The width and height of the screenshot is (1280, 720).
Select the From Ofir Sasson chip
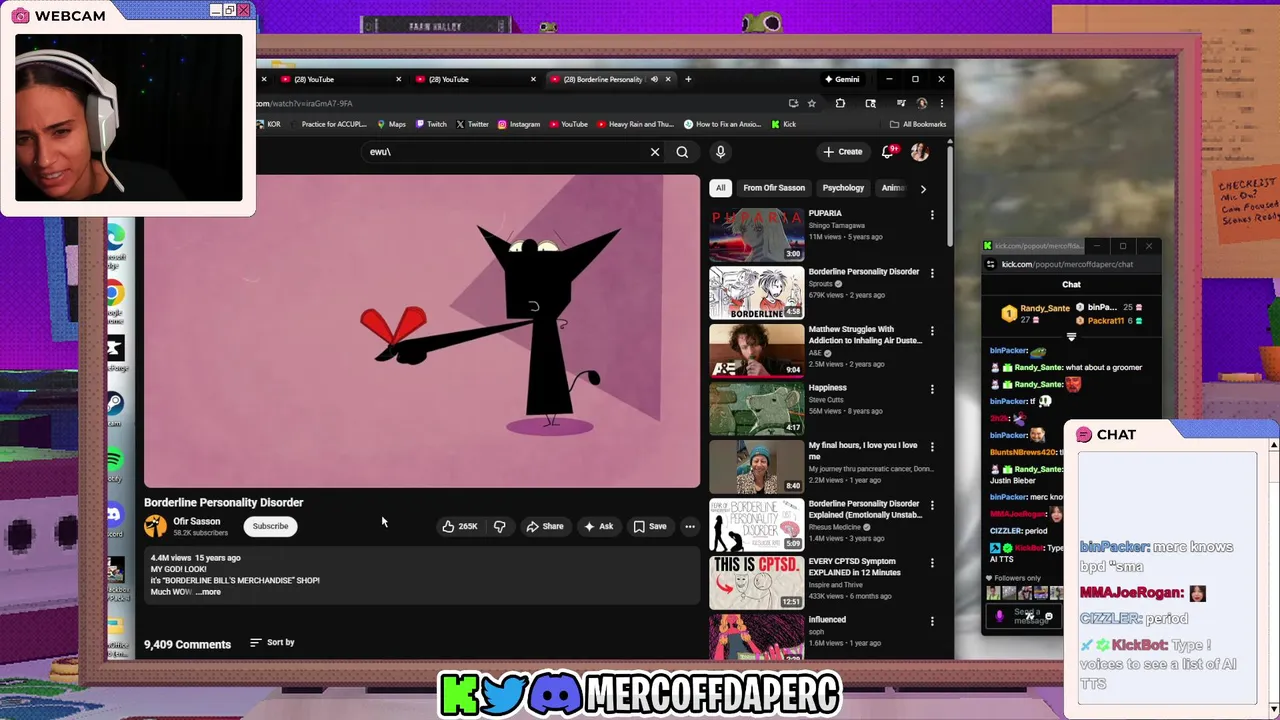click(774, 188)
